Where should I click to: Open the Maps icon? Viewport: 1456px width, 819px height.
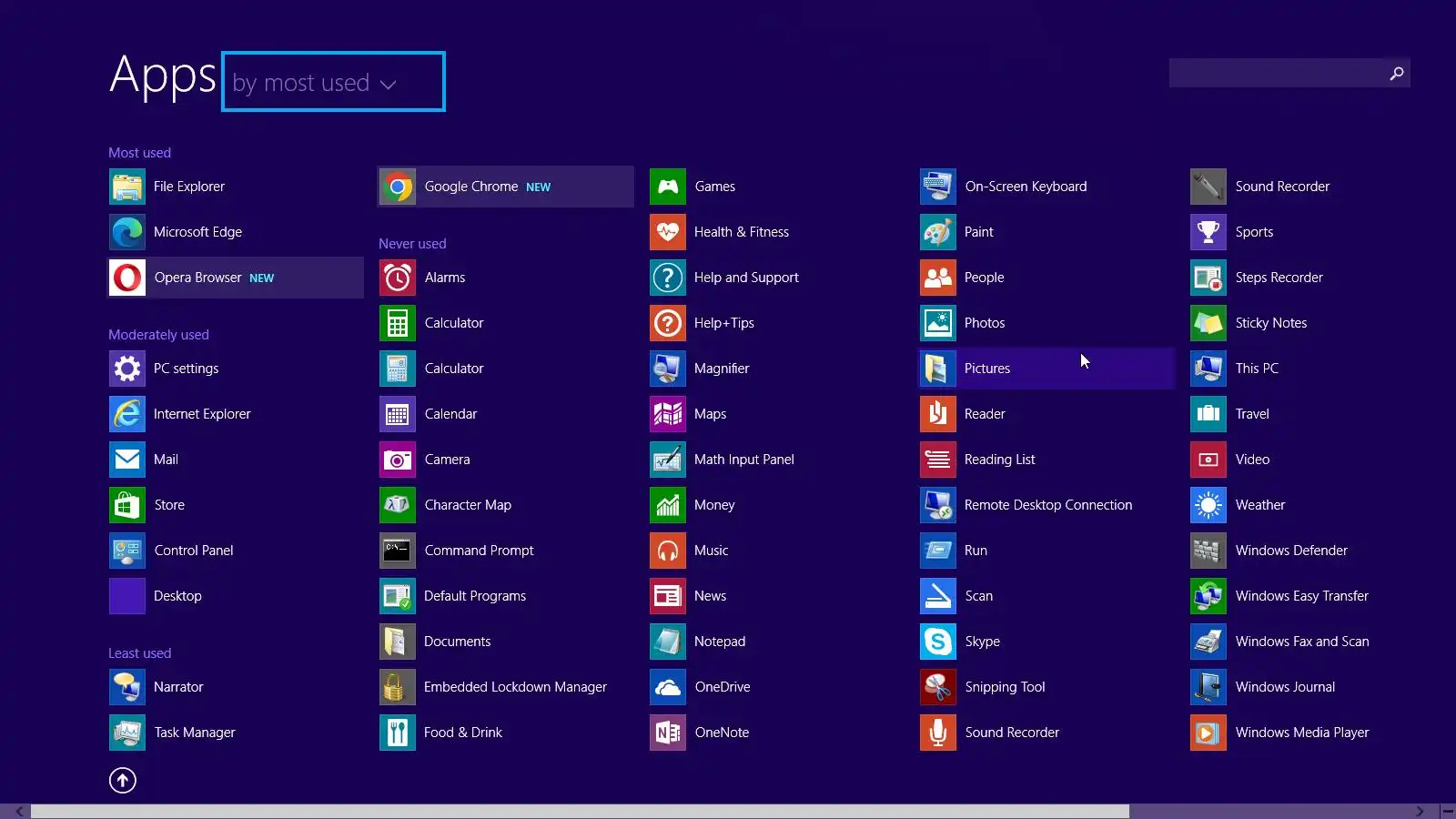click(x=668, y=414)
